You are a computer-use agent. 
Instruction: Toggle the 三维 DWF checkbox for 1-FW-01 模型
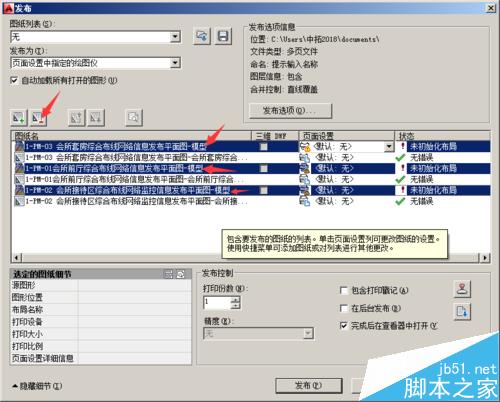(264, 168)
